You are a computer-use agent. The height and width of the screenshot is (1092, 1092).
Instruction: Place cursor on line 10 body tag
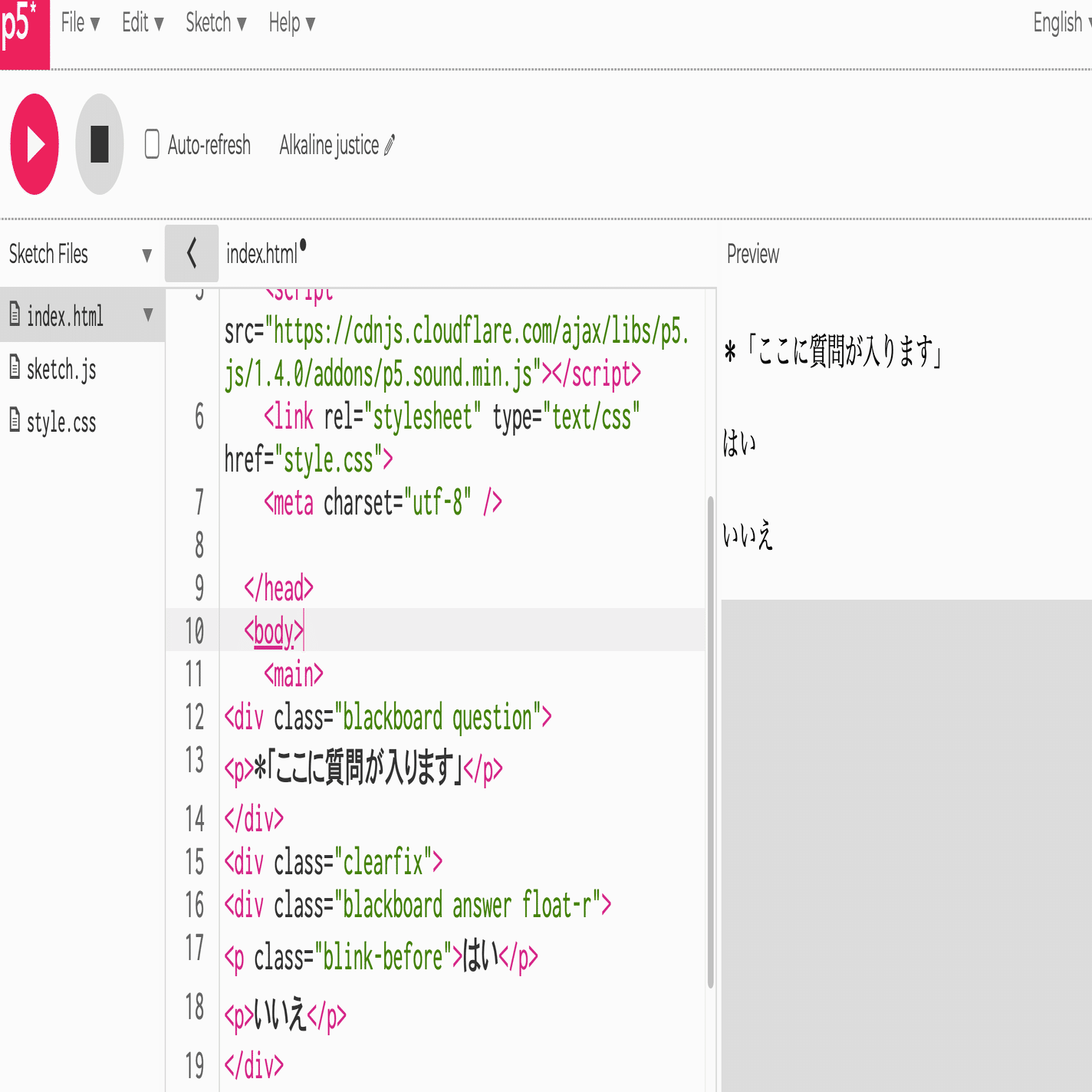pyautogui.click(x=274, y=631)
